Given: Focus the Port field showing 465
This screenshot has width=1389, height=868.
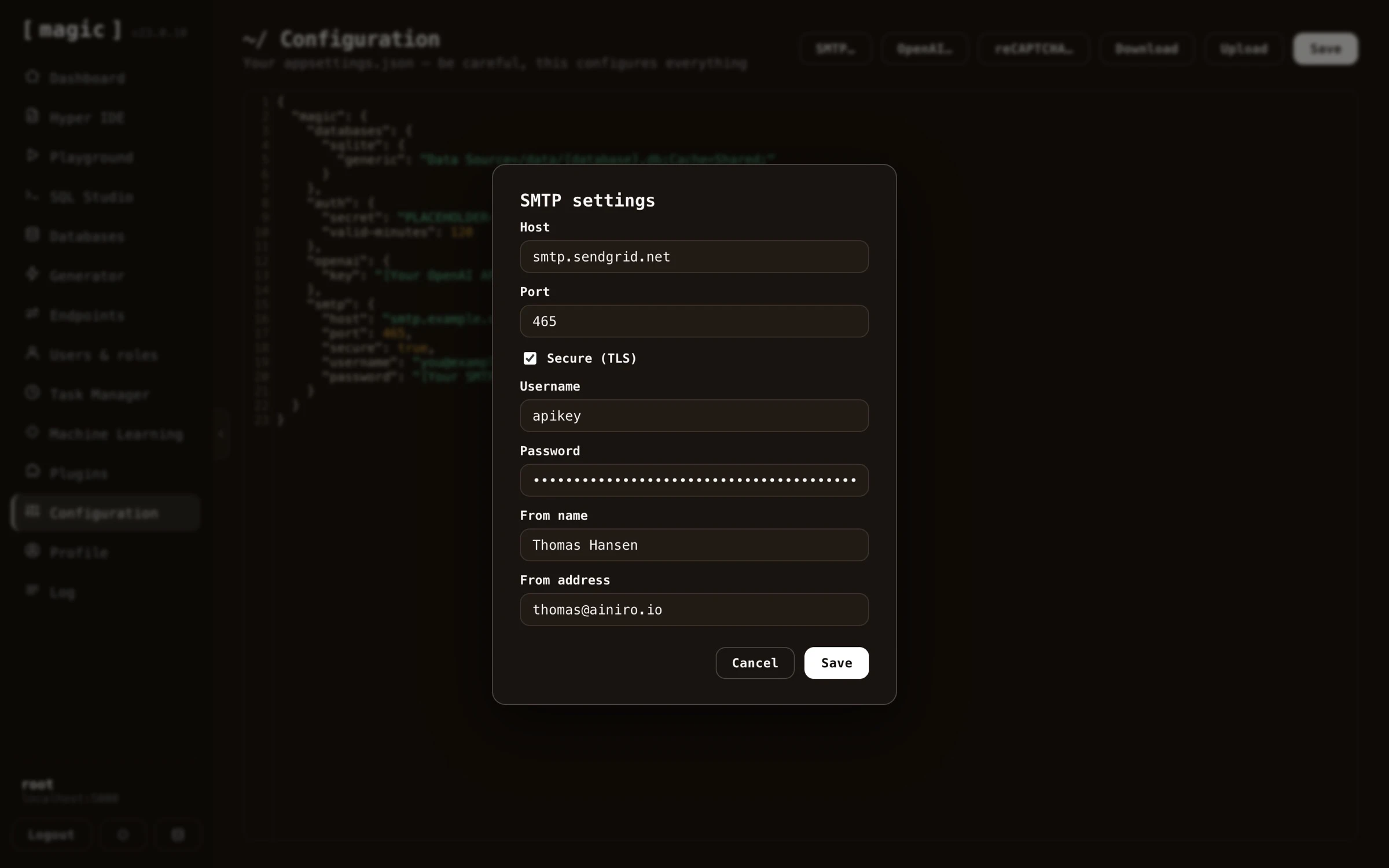Looking at the screenshot, I should [694, 321].
